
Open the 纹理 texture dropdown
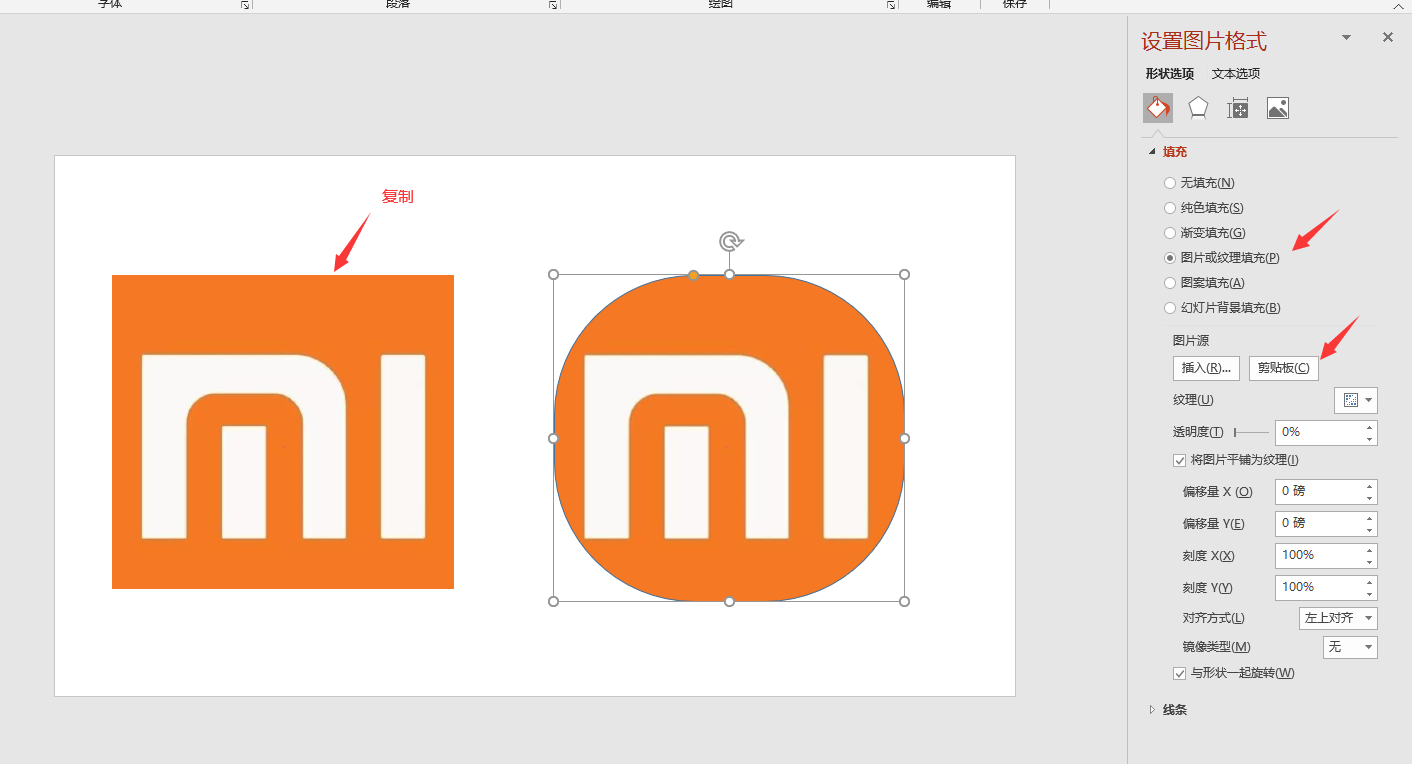(x=1356, y=400)
